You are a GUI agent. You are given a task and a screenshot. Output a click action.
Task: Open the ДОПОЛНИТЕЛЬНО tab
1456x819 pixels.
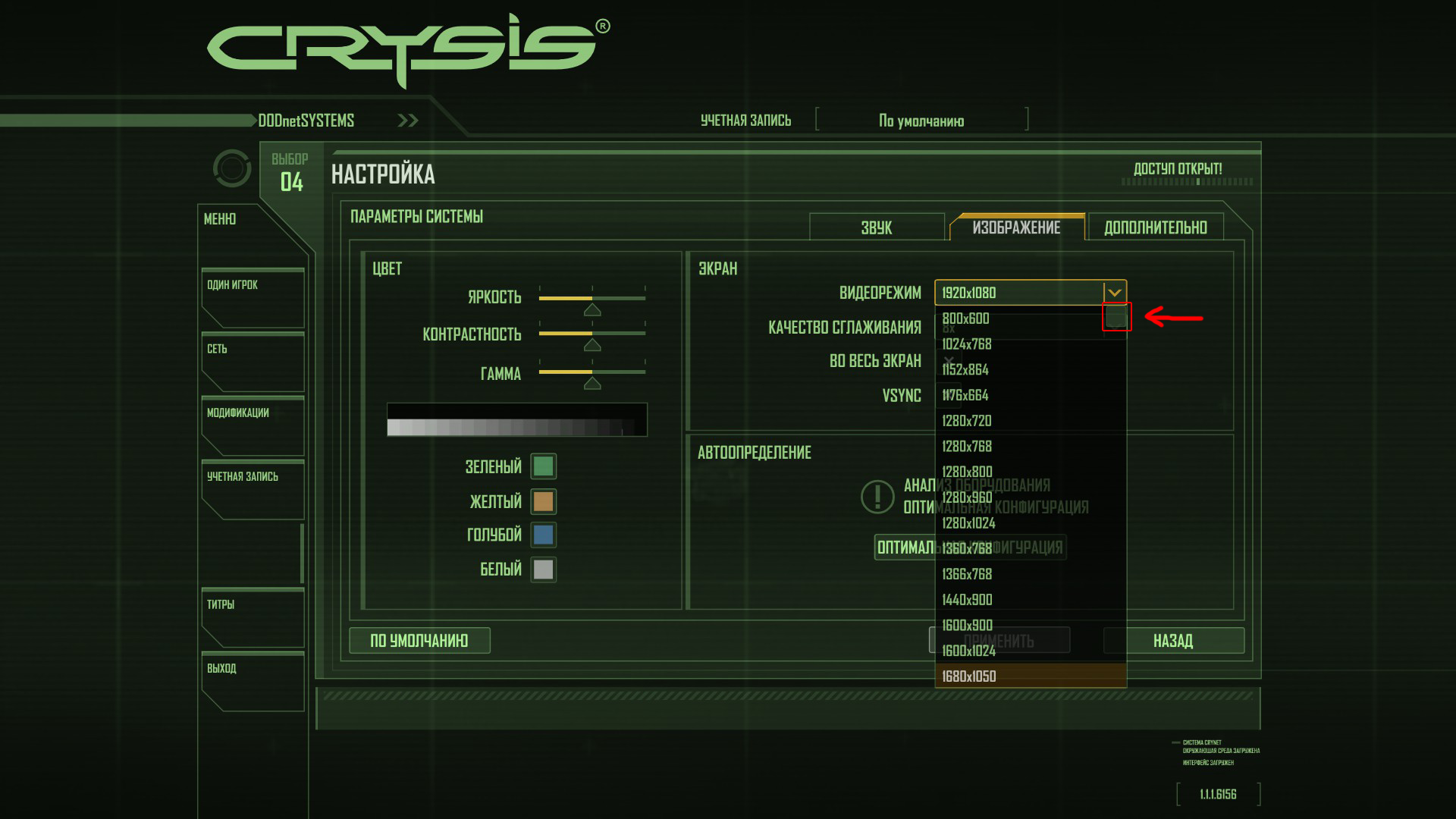click(x=1155, y=227)
